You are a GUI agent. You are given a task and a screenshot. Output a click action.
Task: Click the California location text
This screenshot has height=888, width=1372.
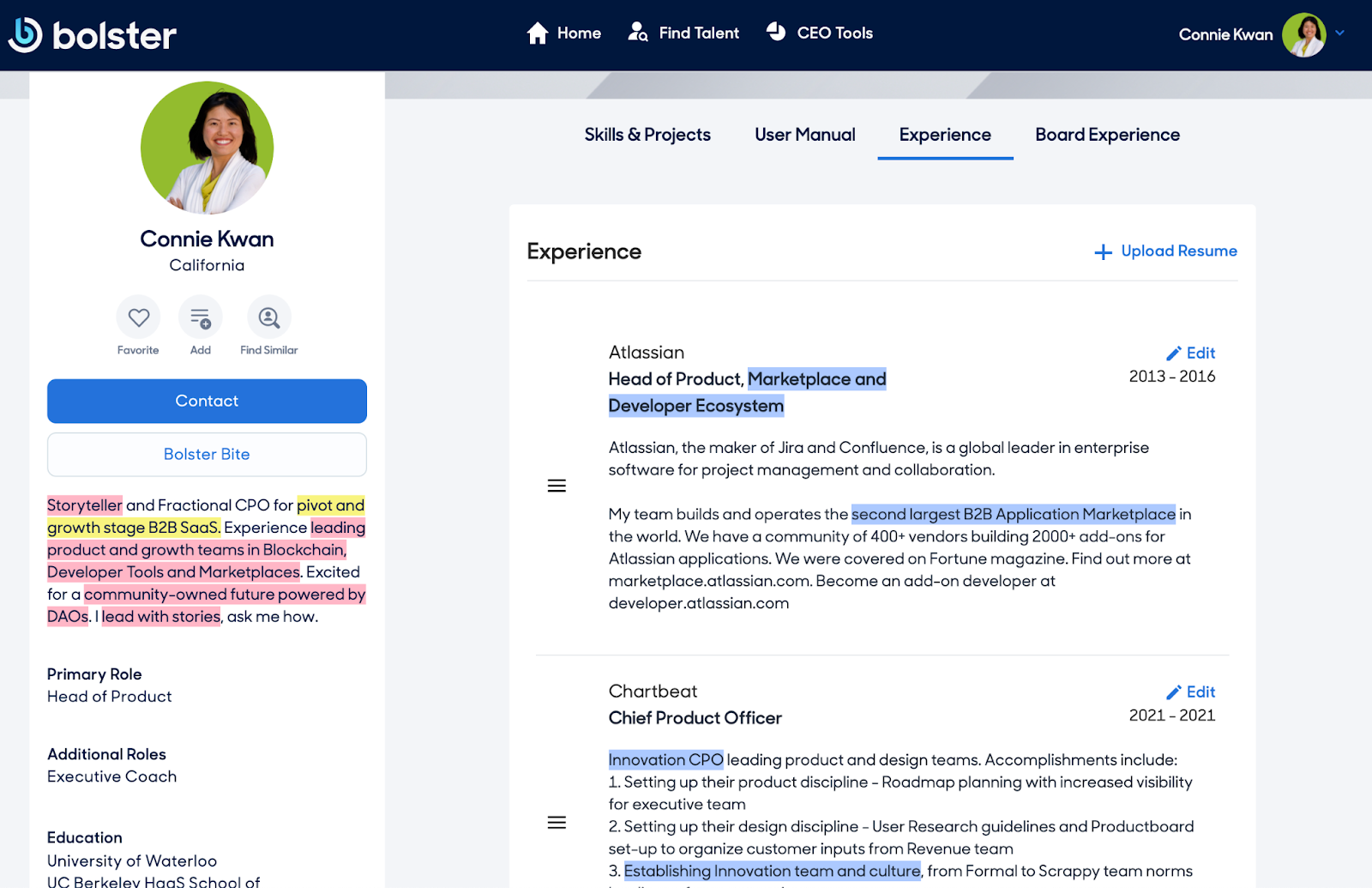pyautogui.click(x=207, y=265)
